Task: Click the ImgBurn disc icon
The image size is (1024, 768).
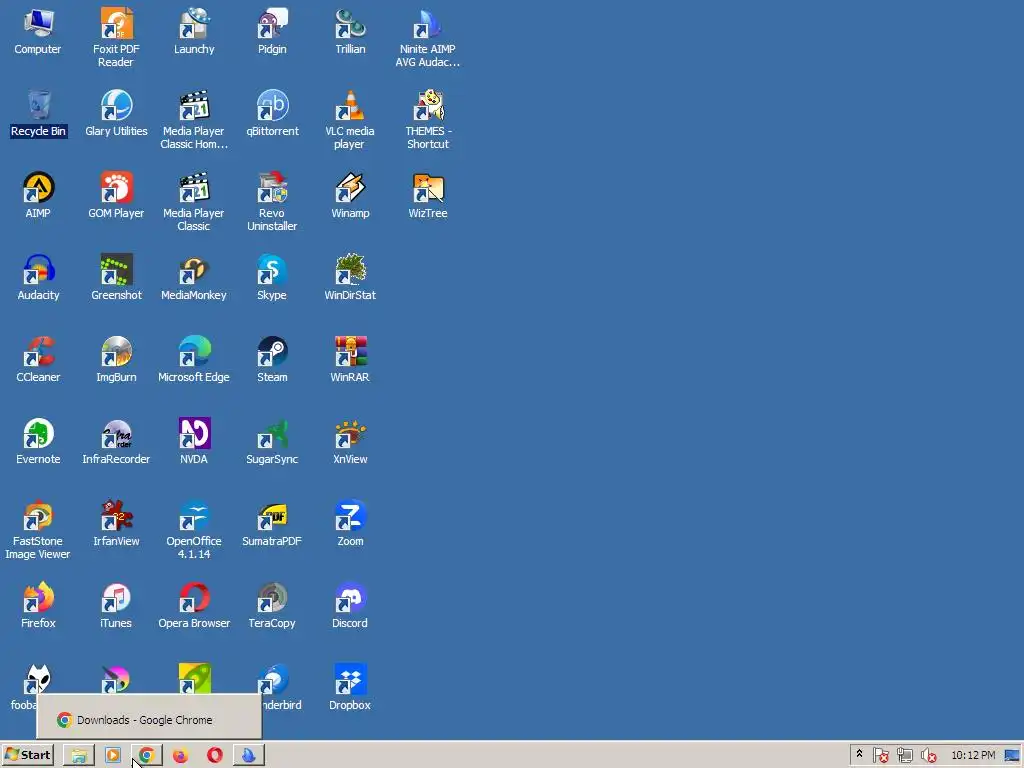Action: 116,360
